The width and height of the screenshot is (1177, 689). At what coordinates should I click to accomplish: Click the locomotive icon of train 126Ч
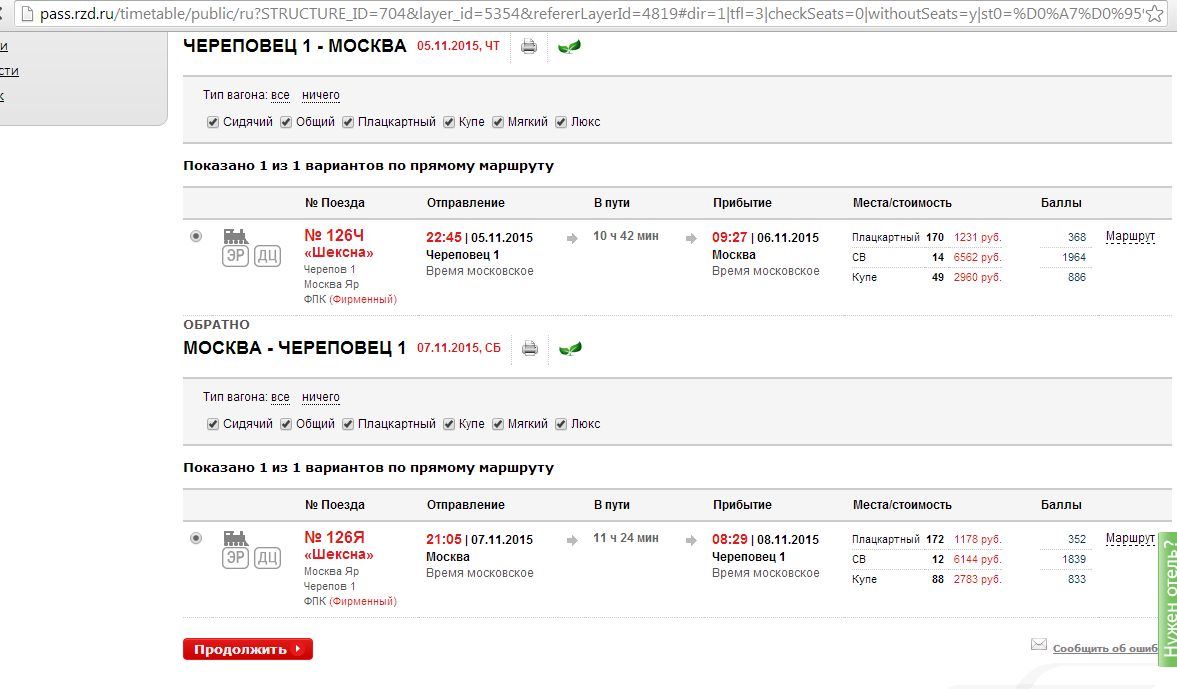click(x=236, y=236)
